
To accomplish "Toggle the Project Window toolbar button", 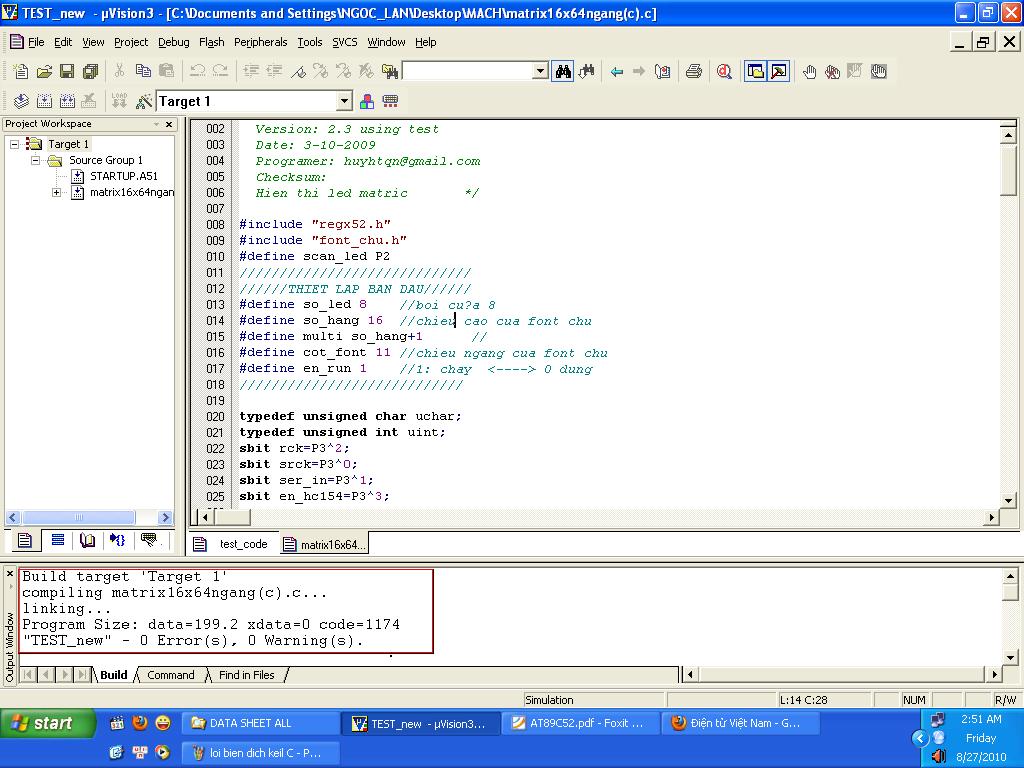I will tap(756, 71).
